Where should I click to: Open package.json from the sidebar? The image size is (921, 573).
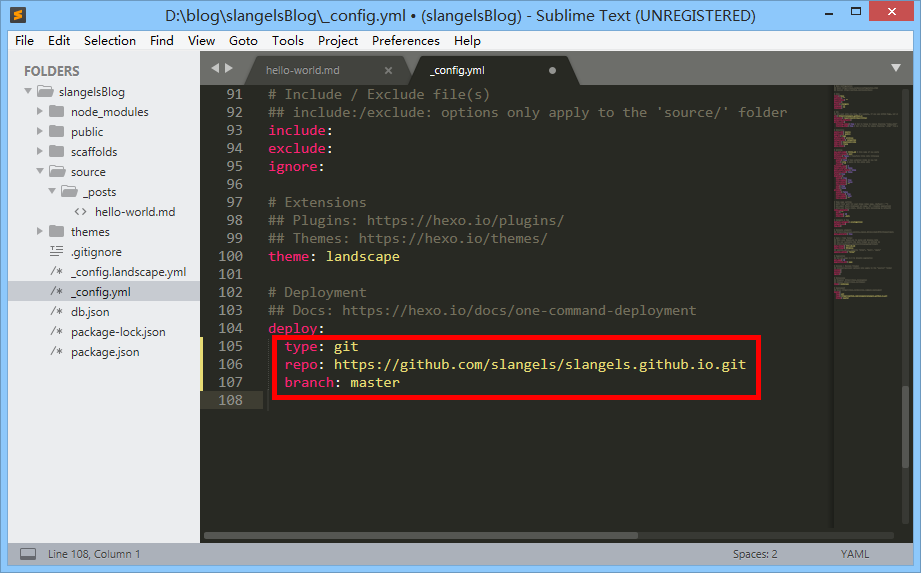point(105,352)
